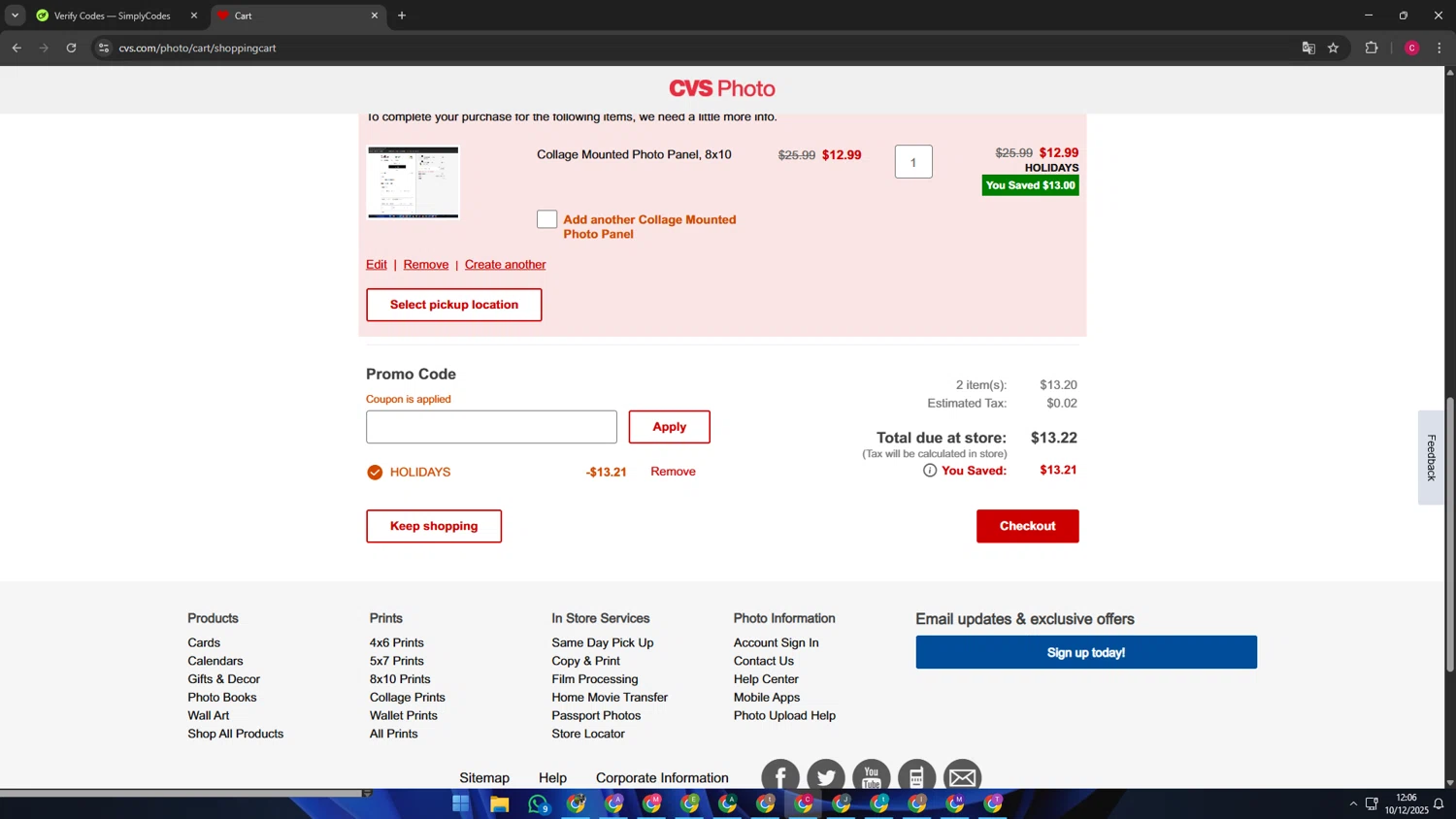
Task: Open File Explorer from the taskbar
Action: pos(500,803)
